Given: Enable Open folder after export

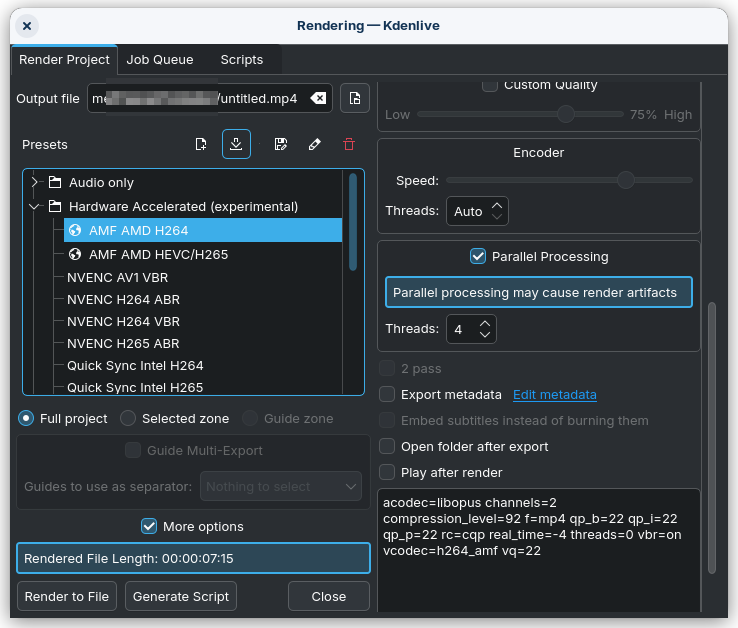Looking at the screenshot, I should tap(387, 446).
